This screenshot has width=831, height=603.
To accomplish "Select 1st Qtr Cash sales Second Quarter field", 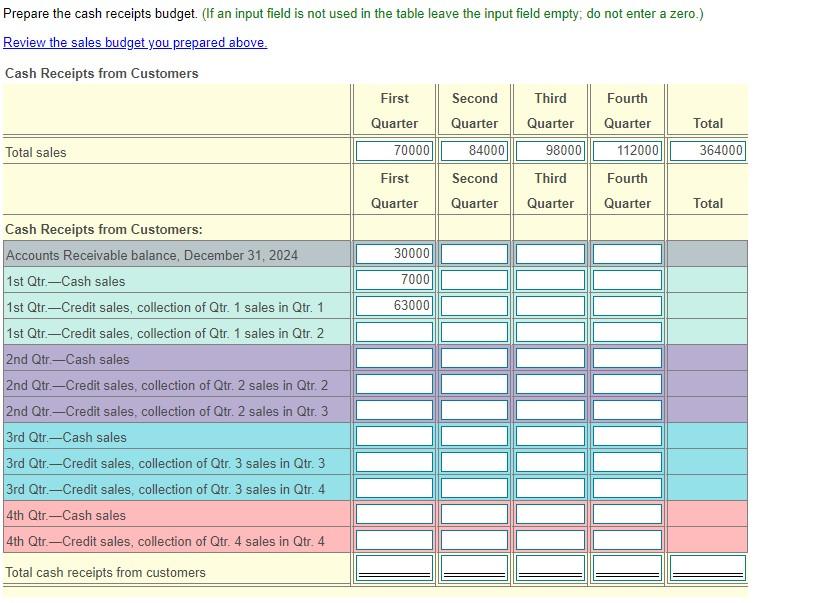I will point(474,280).
